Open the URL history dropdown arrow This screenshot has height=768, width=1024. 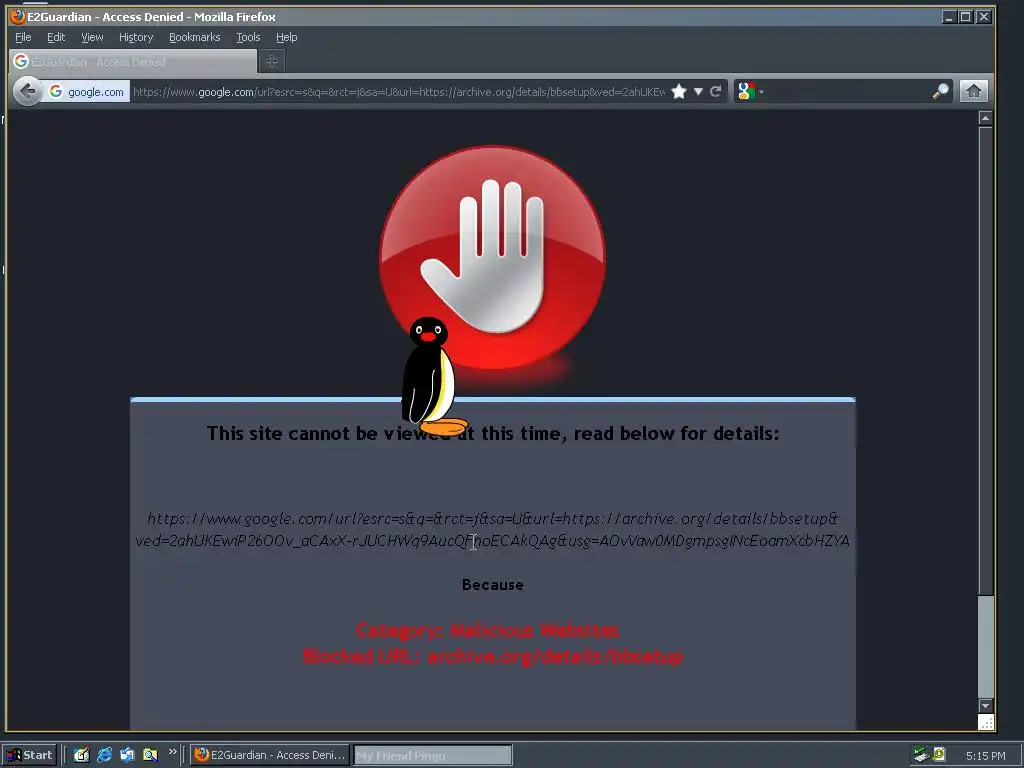tap(698, 91)
